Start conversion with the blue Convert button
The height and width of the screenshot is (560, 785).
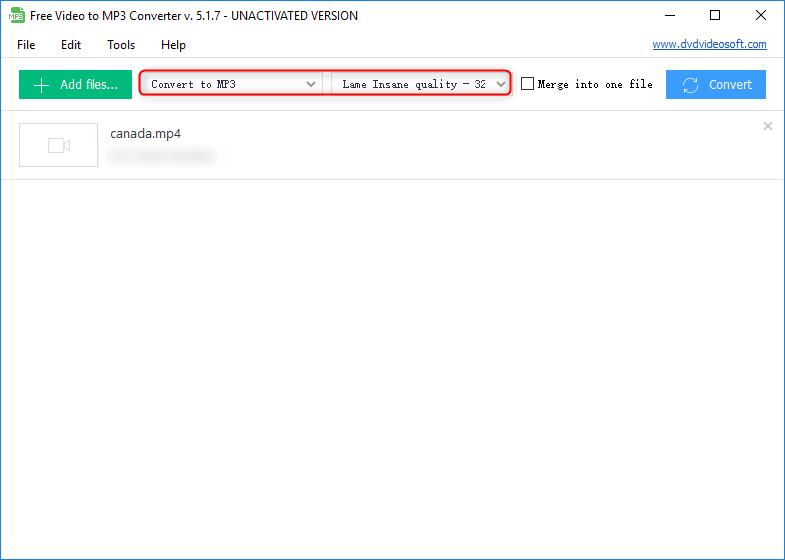[716, 85]
